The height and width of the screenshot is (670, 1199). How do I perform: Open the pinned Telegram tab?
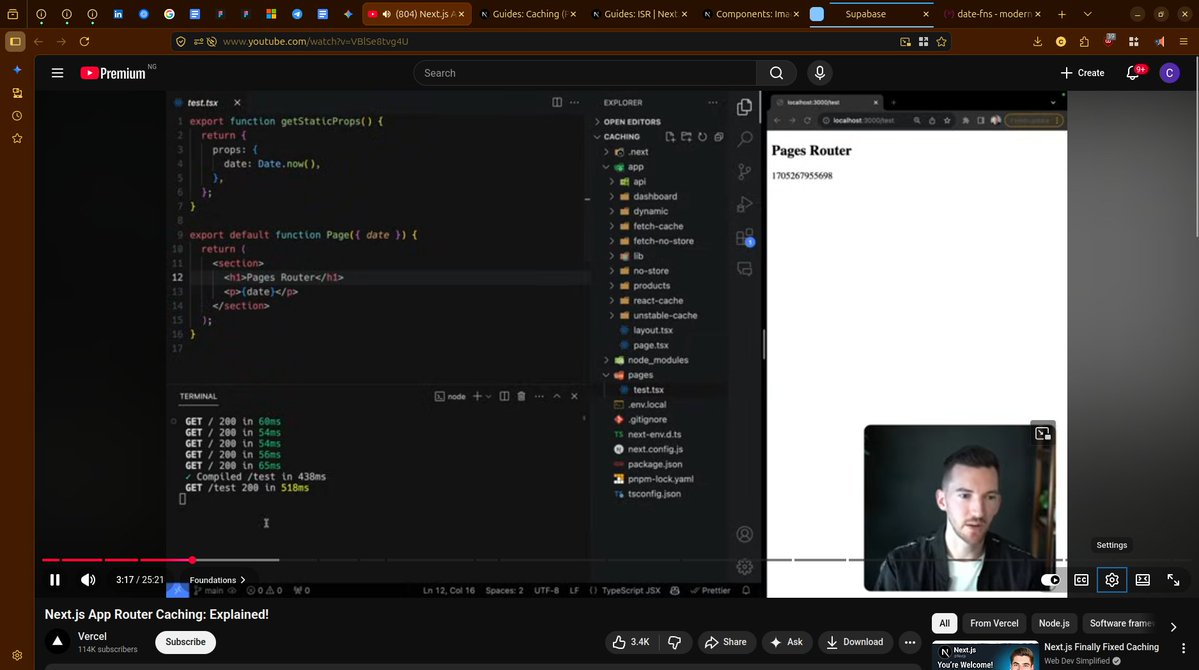point(297,14)
